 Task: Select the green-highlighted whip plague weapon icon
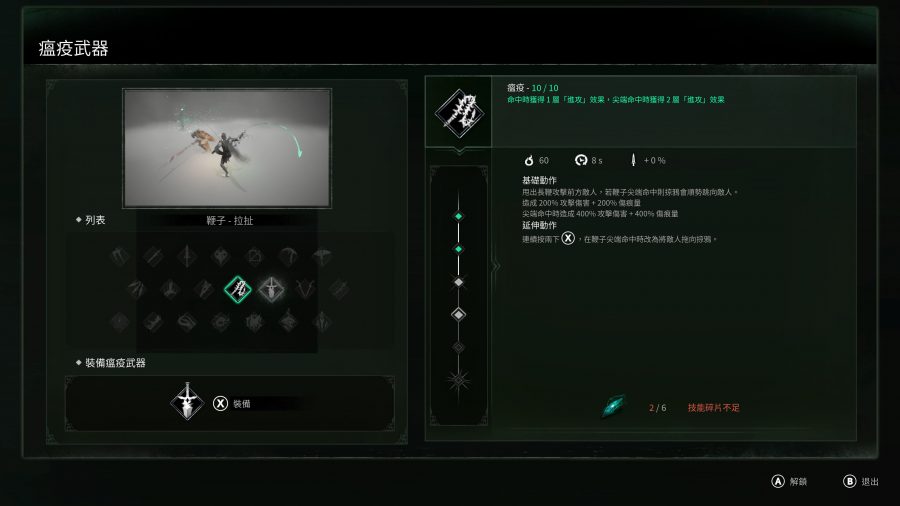238,289
